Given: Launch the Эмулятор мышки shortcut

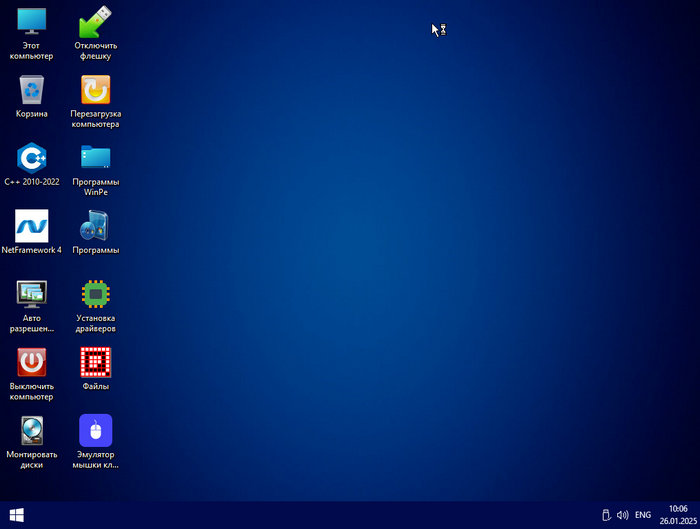Looking at the screenshot, I should [x=95, y=430].
